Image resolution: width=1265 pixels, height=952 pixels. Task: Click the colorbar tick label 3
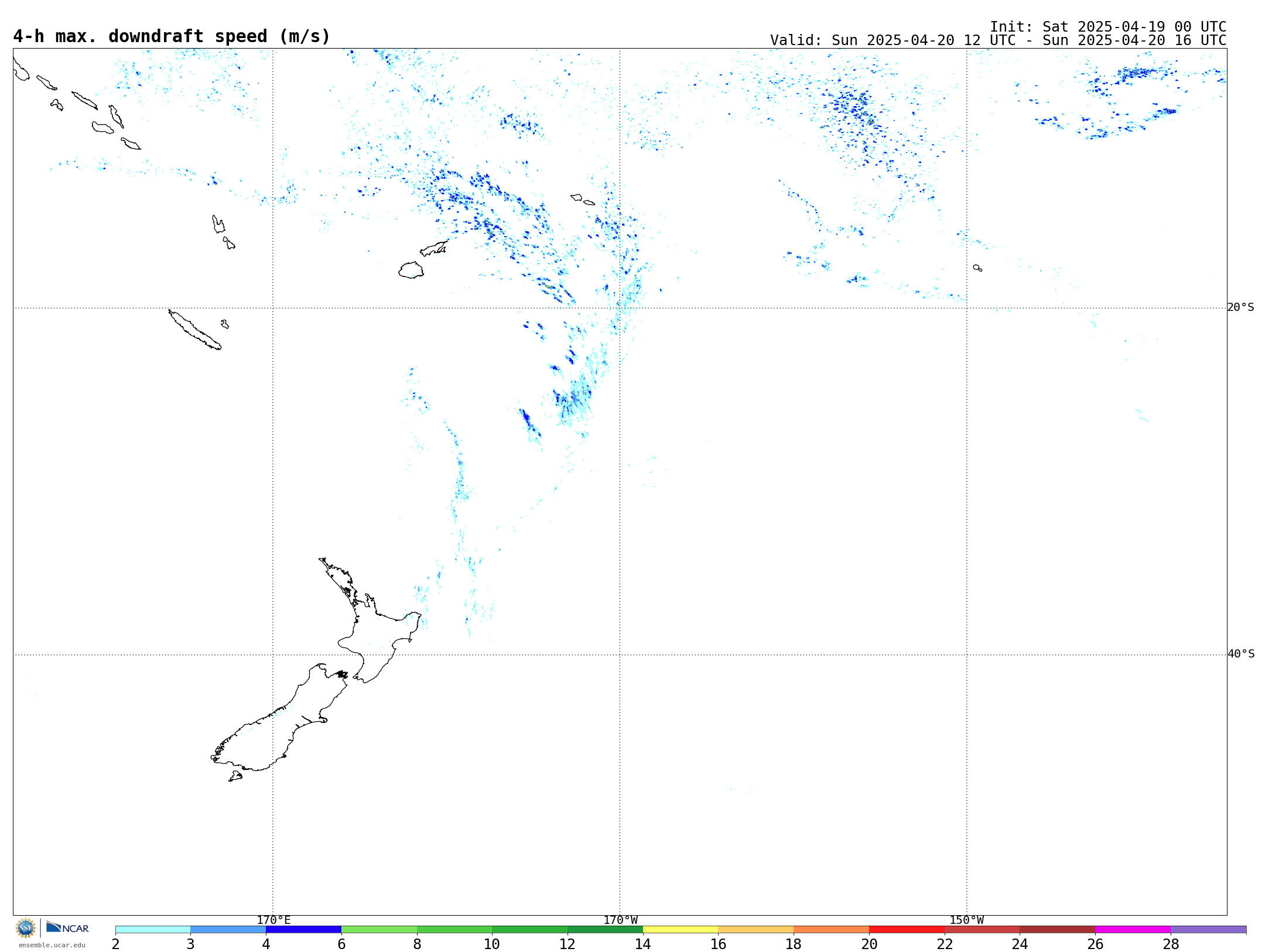tap(190, 944)
